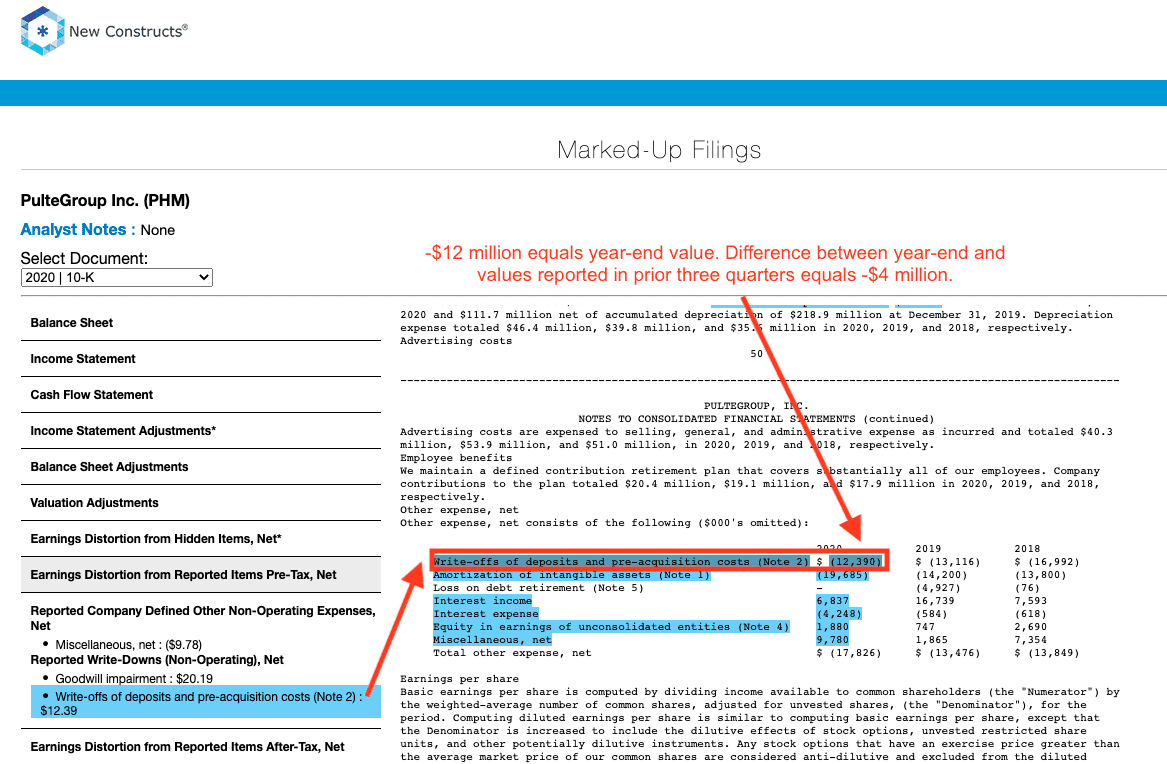Click the highlighted 2020 value 6,837
The width and height of the screenshot is (1167, 764).
coord(832,601)
